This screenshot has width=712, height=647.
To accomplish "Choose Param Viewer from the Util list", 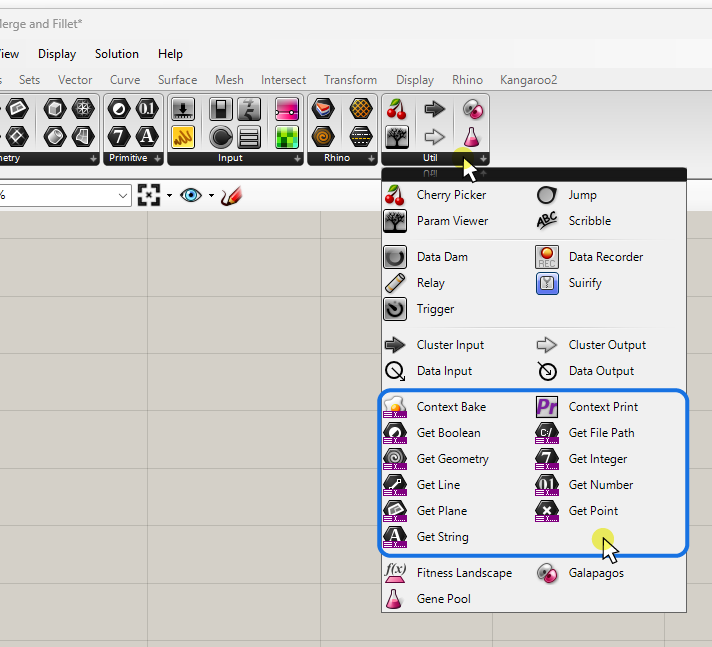I will [x=452, y=221].
